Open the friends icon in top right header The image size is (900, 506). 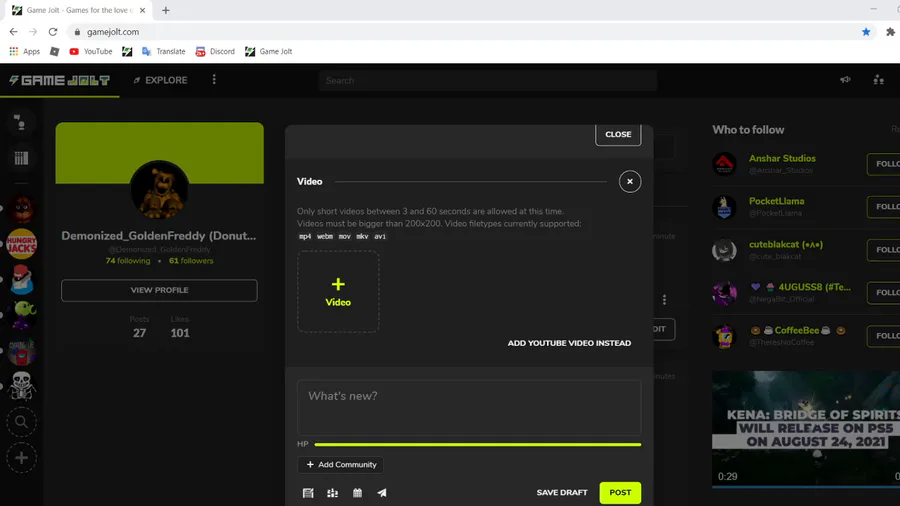878,80
